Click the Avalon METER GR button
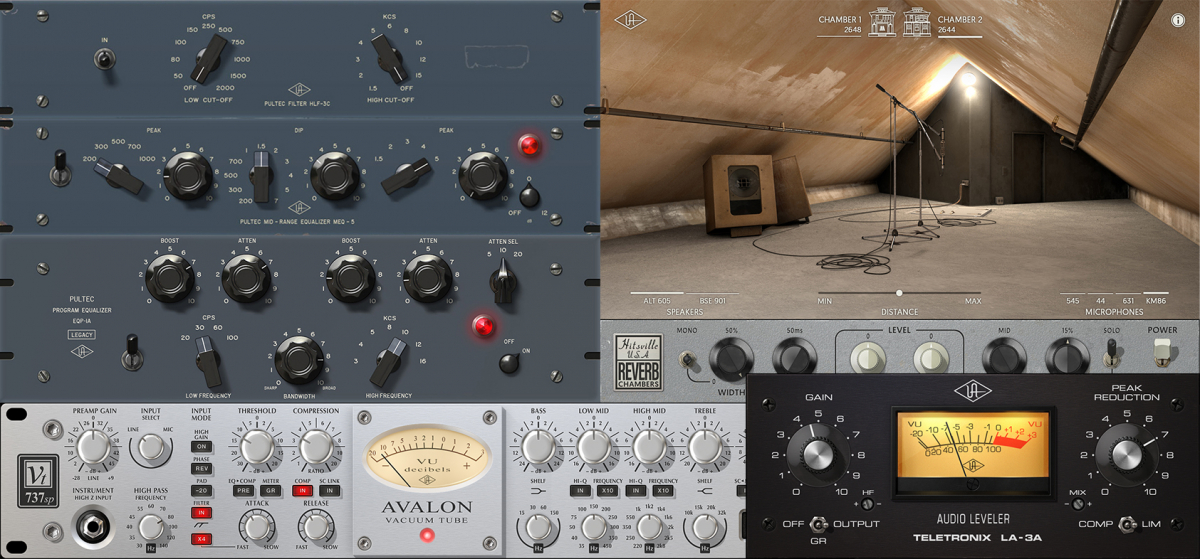 [x=272, y=491]
